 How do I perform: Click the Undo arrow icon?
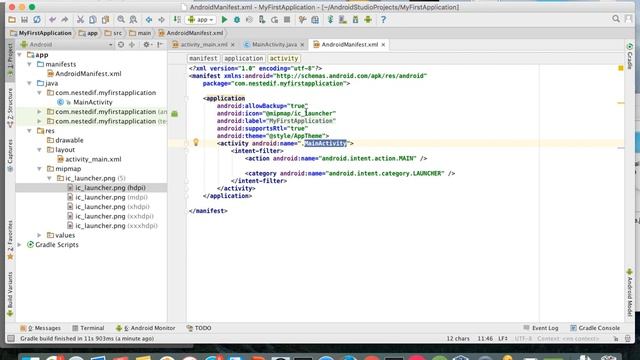coord(52,20)
